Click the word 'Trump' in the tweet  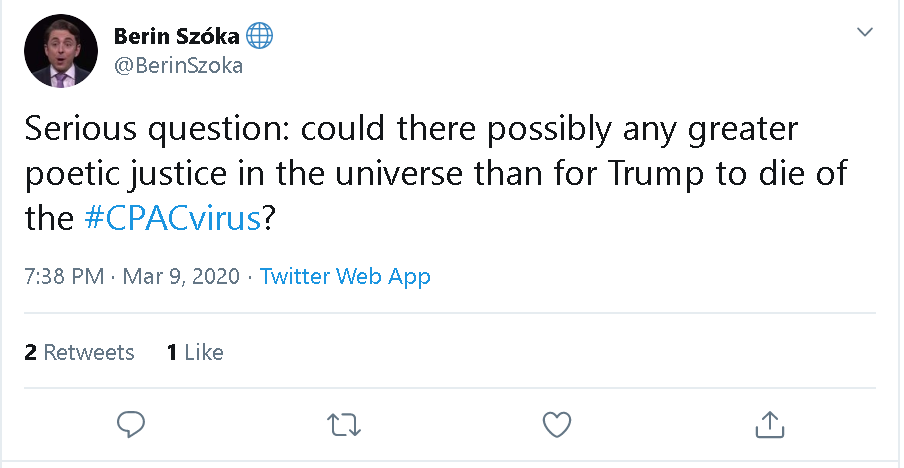pyautogui.click(x=661, y=175)
